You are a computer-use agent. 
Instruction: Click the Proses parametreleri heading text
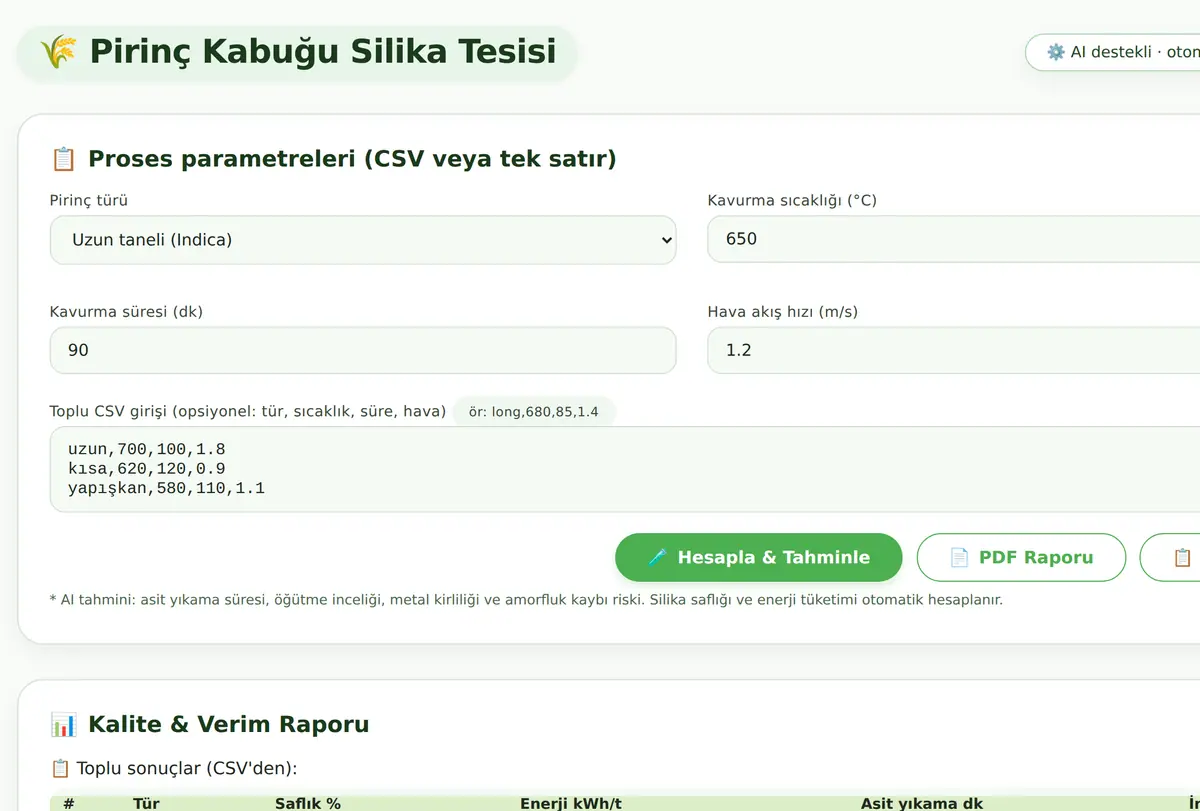tap(352, 159)
